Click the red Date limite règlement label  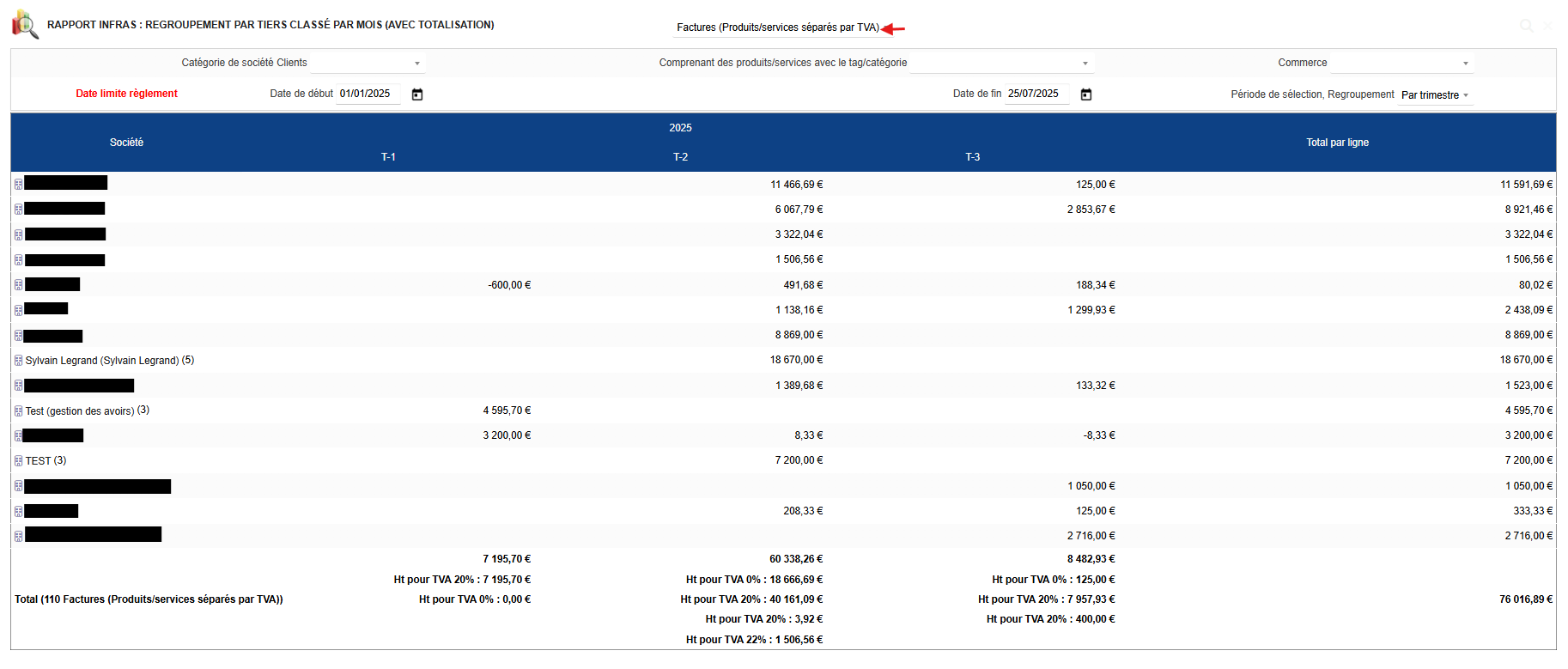pyautogui.click(x=127, y=94)
